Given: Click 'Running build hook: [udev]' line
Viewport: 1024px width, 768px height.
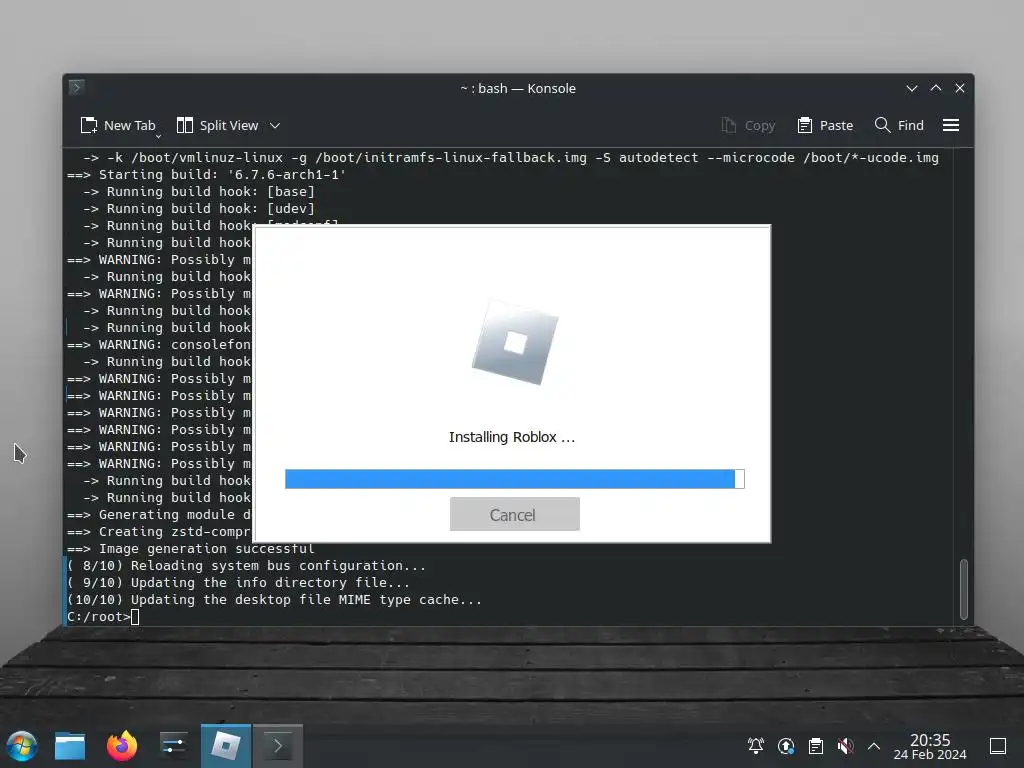Looking at the screenshot, I should [x=199, y=208].
